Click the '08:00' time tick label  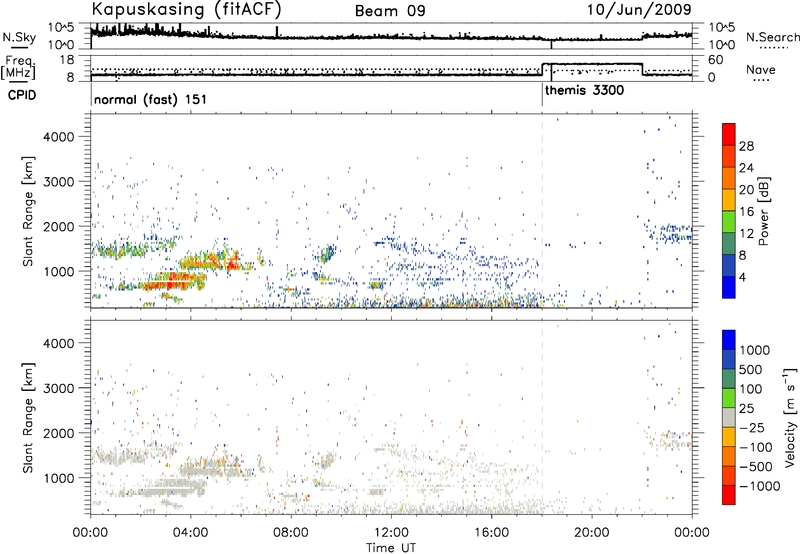point(291,533)
